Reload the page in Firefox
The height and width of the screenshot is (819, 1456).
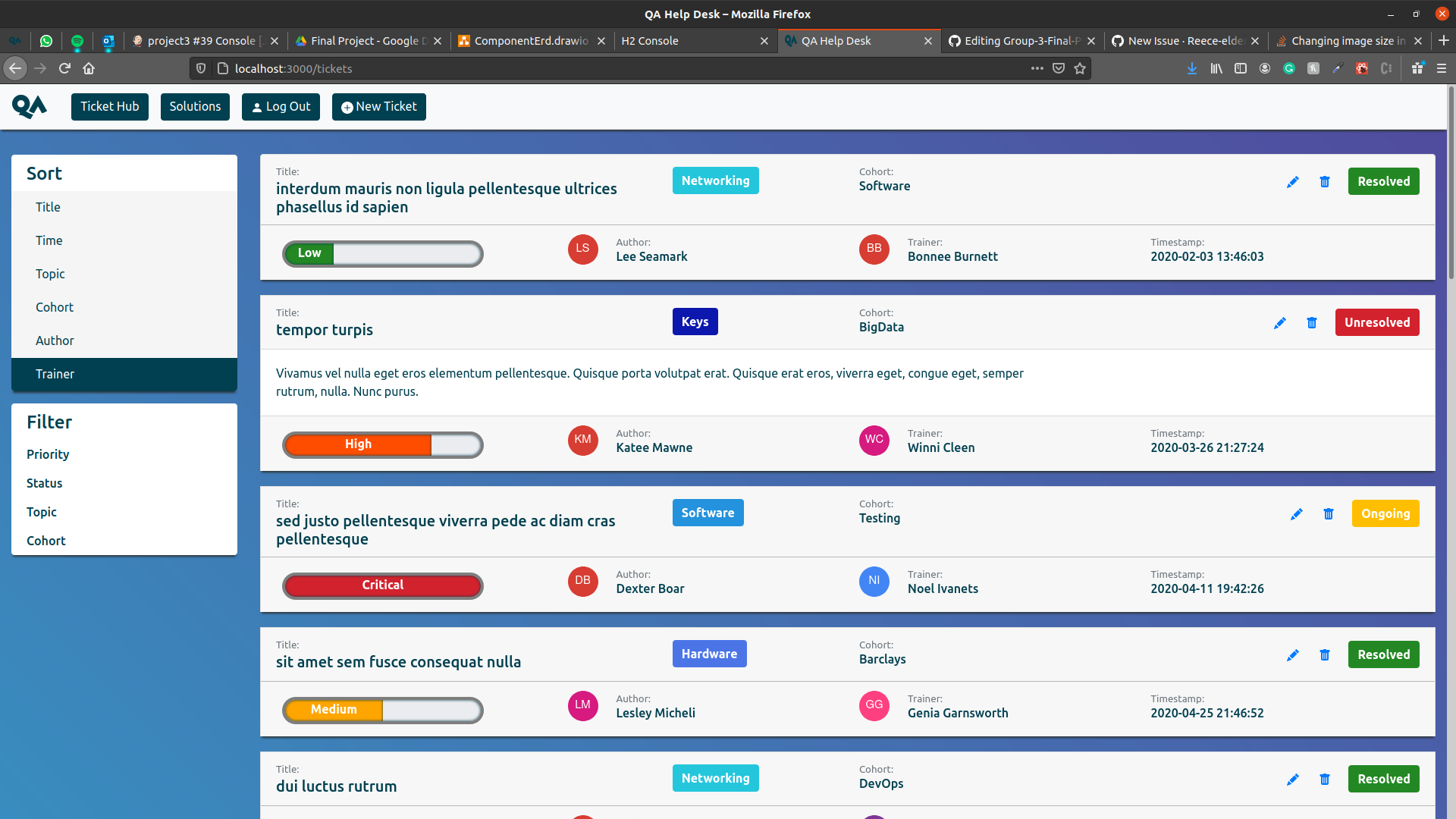(x=64, y=68)
